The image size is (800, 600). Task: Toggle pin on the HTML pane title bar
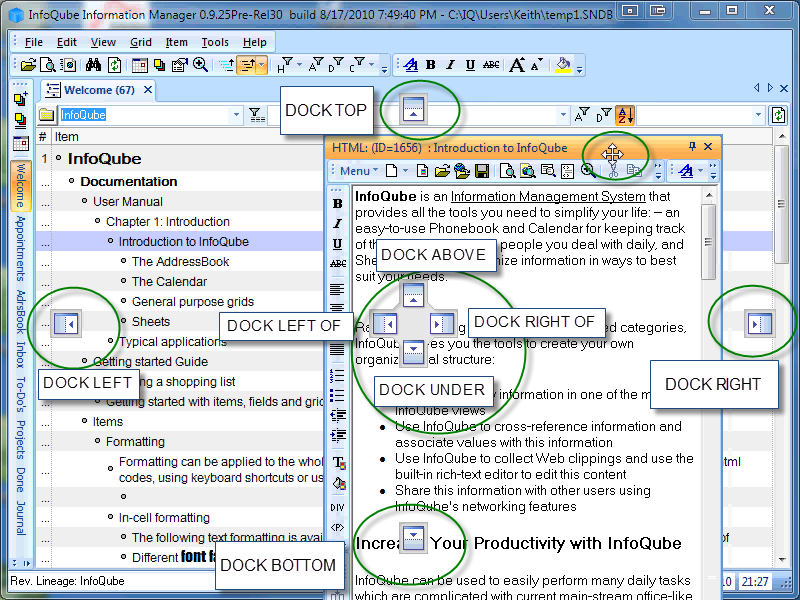692,146
